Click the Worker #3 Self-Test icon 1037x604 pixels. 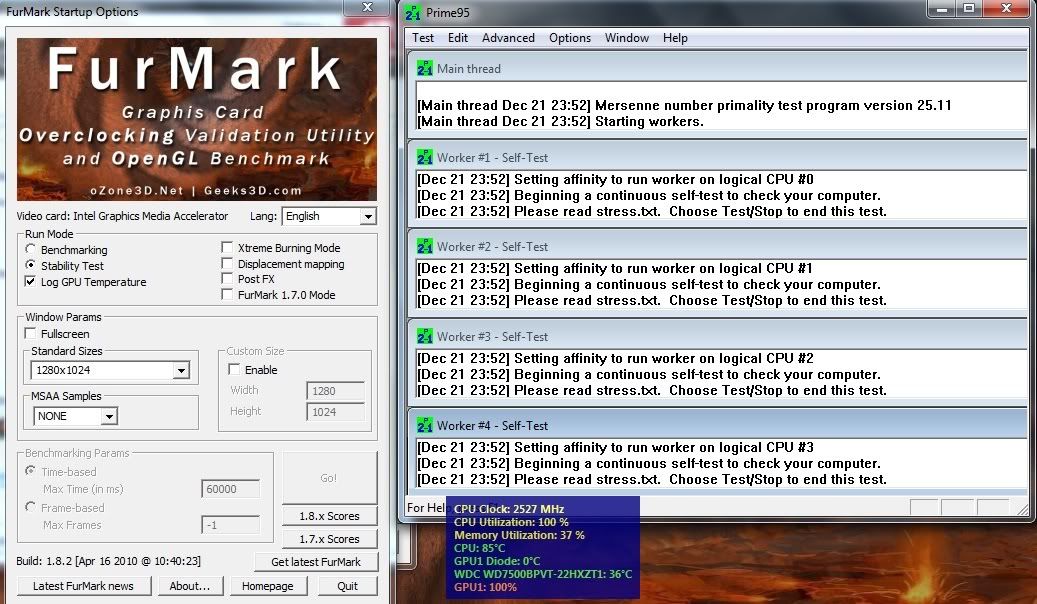coord(425,337)
